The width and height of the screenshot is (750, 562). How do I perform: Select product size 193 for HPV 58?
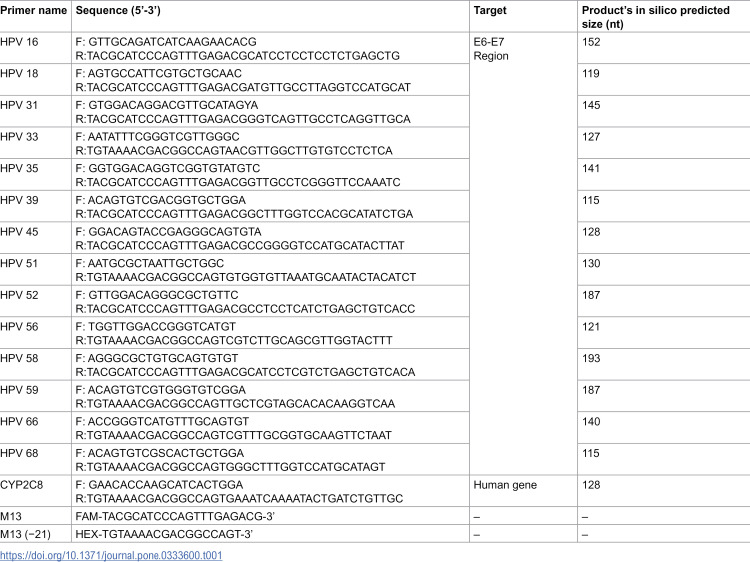(x=591, y=359)
